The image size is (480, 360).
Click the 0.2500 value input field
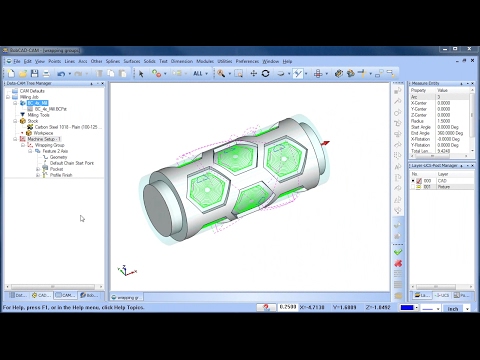[x=288, y=307]
